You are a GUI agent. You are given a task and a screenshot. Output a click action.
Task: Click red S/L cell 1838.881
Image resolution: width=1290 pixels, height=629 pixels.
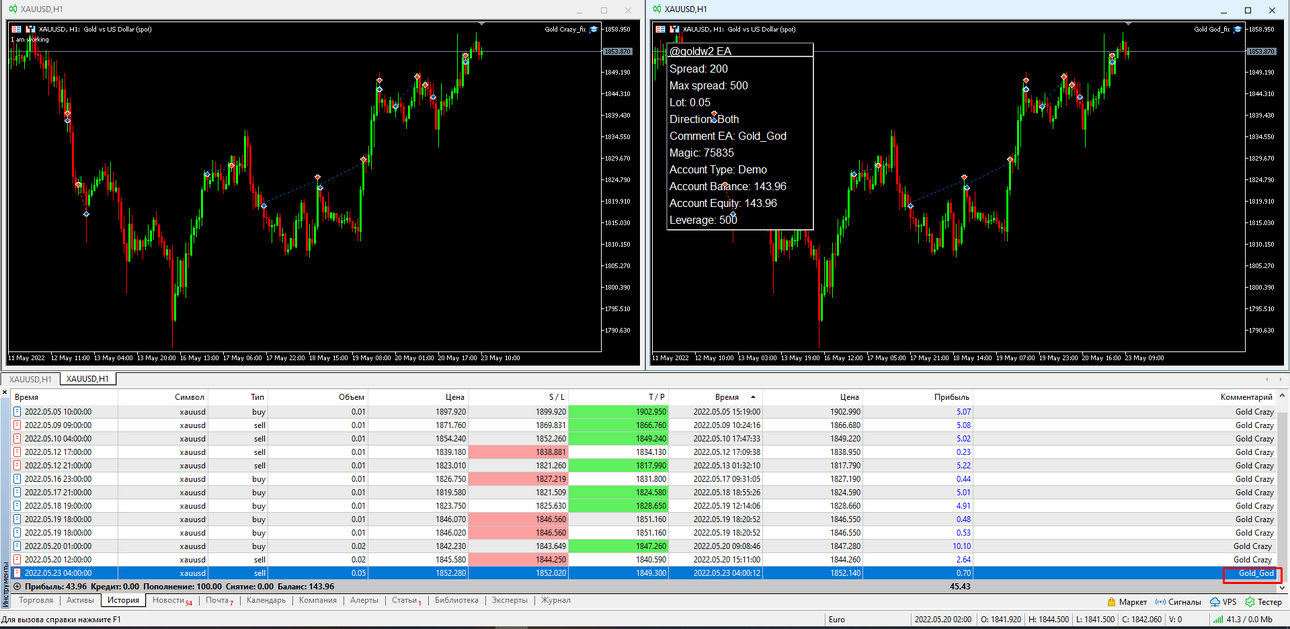tap(518, 452)
